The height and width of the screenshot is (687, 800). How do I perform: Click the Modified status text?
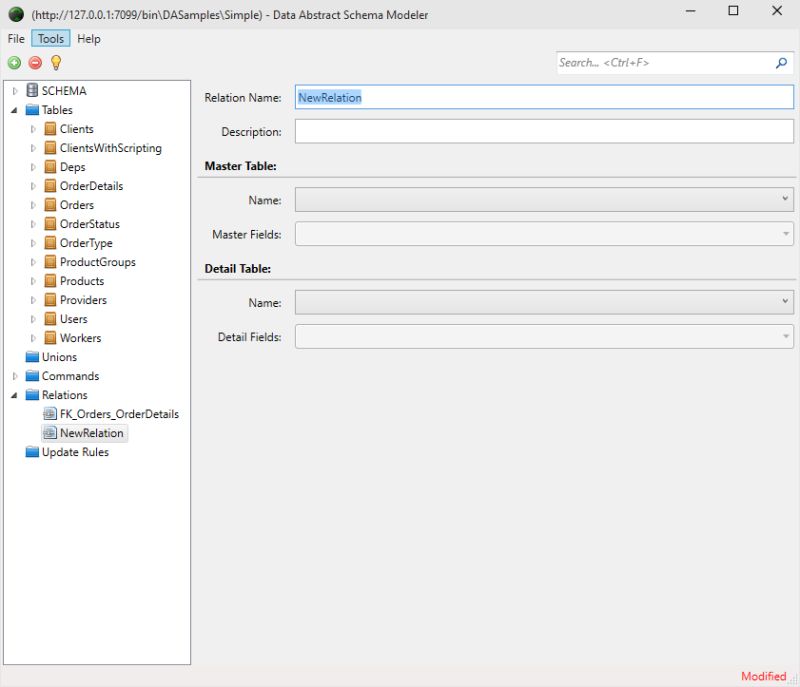pyautogui.click(x=763, y=676)
